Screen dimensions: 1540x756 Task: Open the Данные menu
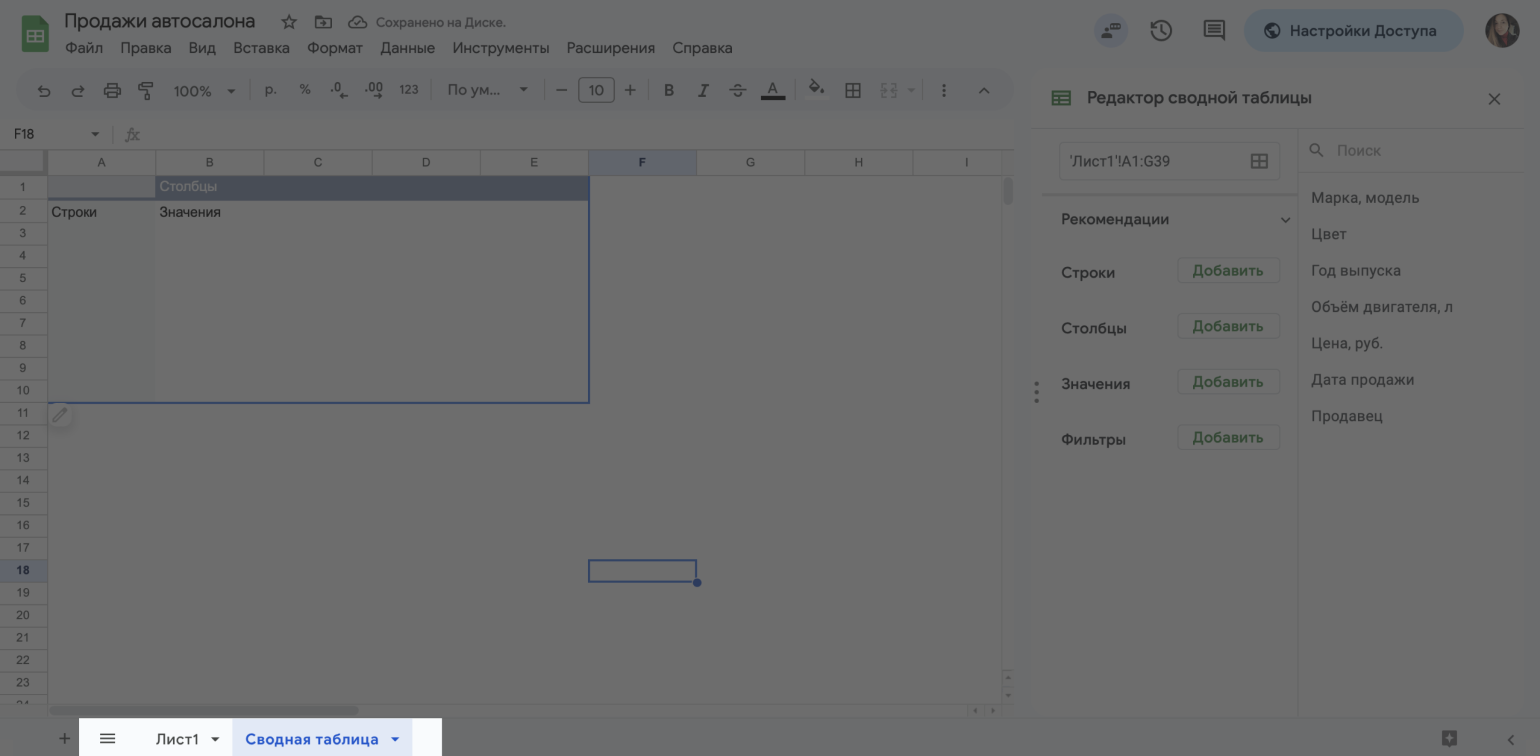[407, 48]
